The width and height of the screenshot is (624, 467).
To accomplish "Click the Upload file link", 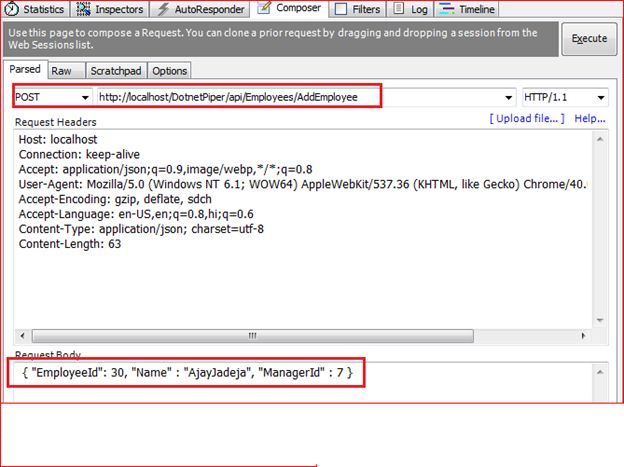I will pos(526,118).
